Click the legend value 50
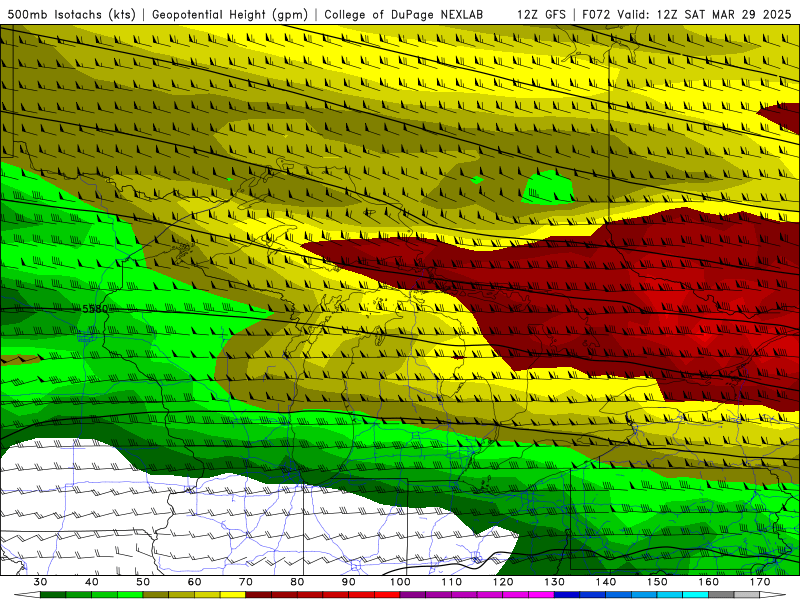Screen dimensions: 800x600 click(143, 582)
